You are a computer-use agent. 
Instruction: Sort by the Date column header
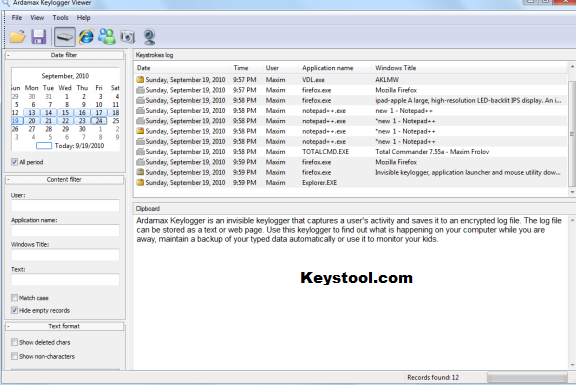[x=183, y=68]
